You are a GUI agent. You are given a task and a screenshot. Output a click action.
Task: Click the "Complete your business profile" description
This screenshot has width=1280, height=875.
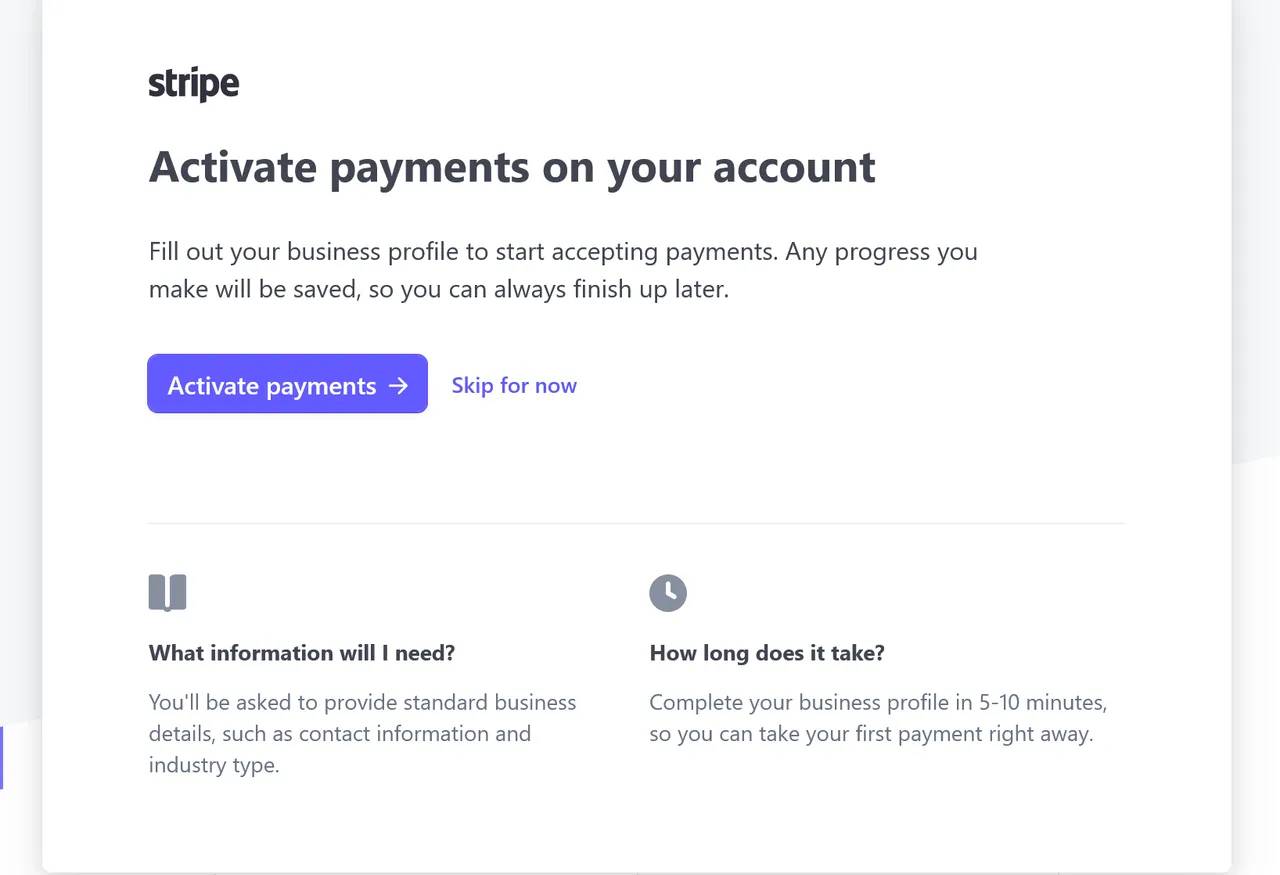click(x=878, y=718)
